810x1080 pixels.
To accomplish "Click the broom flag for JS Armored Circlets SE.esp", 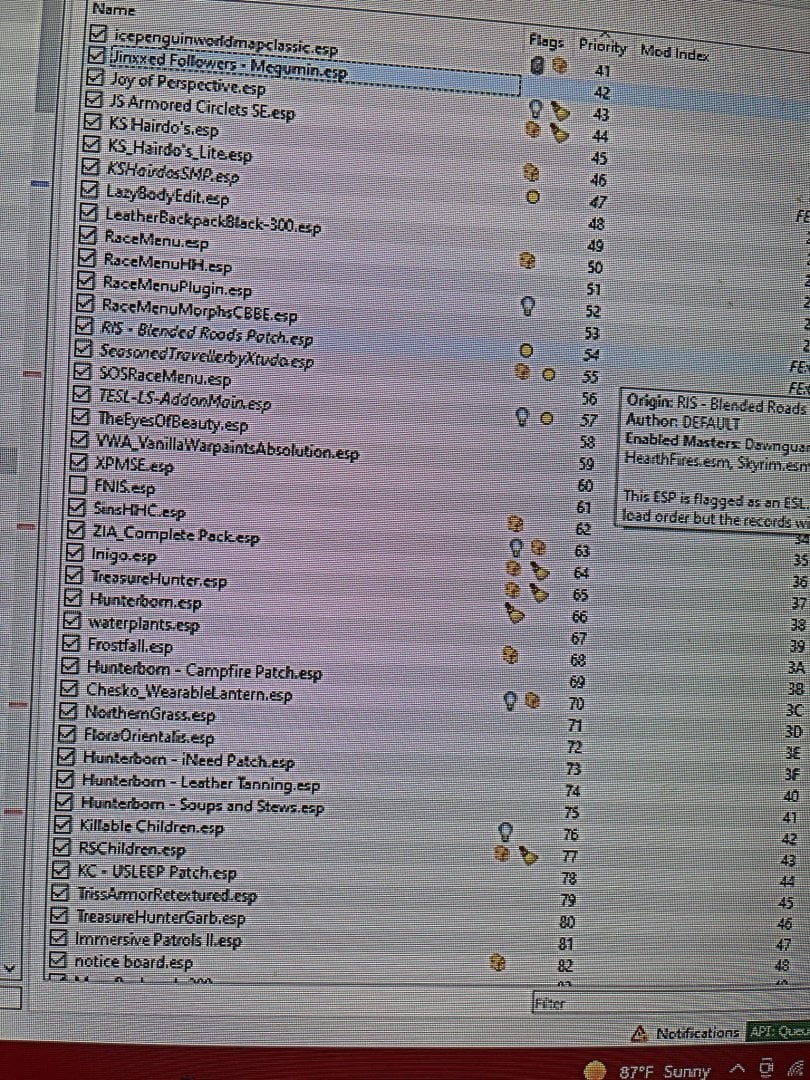I will click(561, 133).
